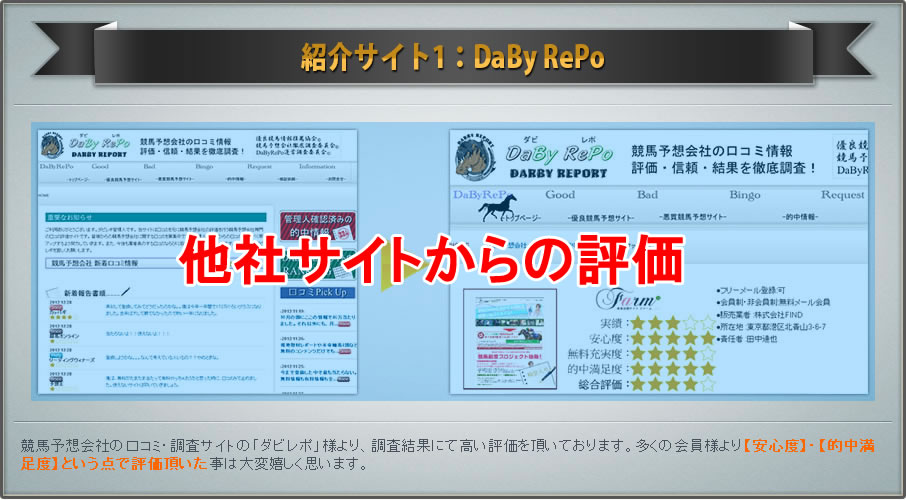Open the Bad tab in right screenshot
Image resolution: width=906 pixels, height=500 pixels.
coord(647,195)
